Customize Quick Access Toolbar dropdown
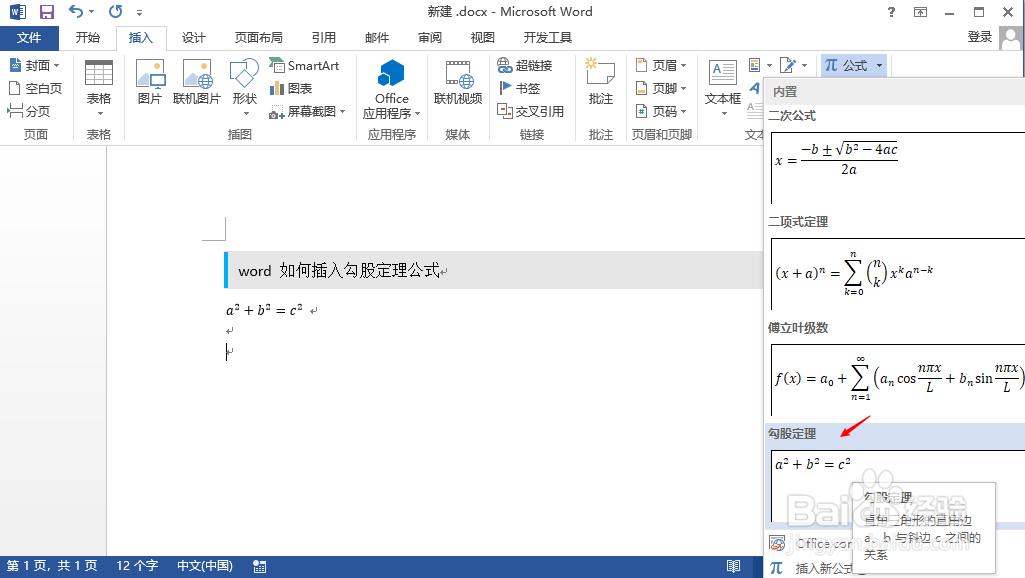Viewport: 1025px width, 578px height. click(139, 12)
